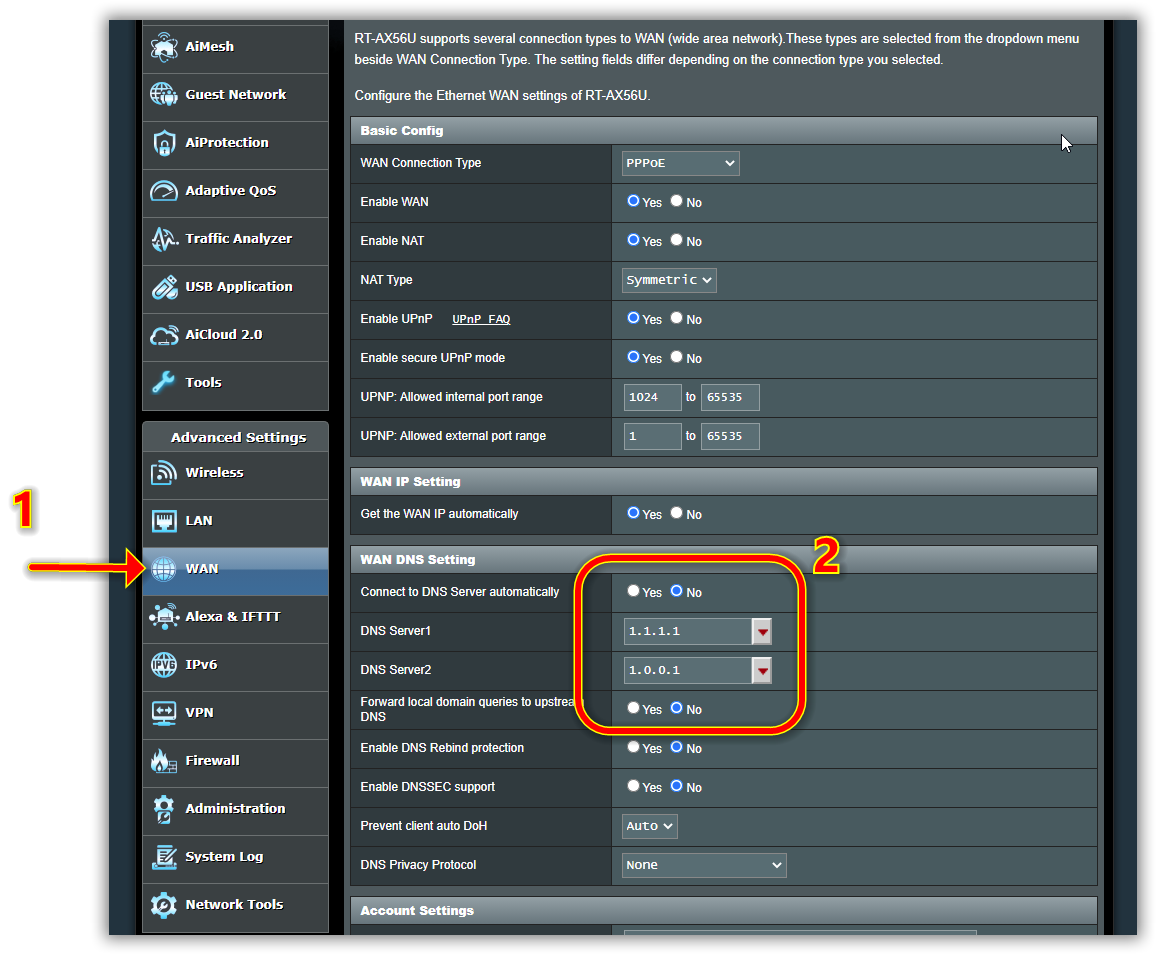Expand the DNS Server2 preset arrow
Image resolution: width=1157 pixels, height=955 pixels.
point(762,671)
